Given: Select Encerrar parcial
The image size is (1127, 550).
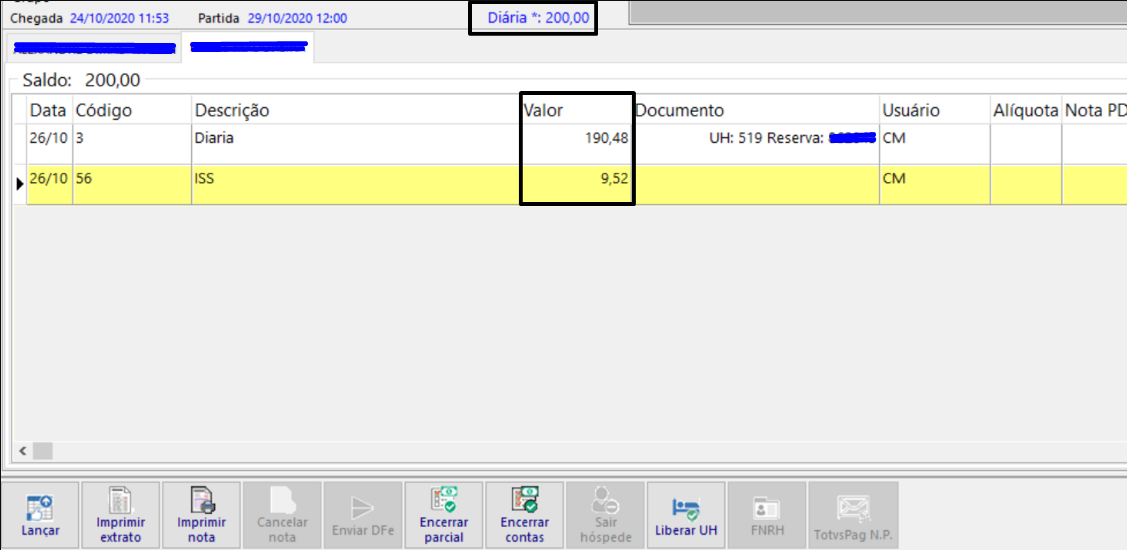Looking at the screenshot, I should (x=443, y=514).
